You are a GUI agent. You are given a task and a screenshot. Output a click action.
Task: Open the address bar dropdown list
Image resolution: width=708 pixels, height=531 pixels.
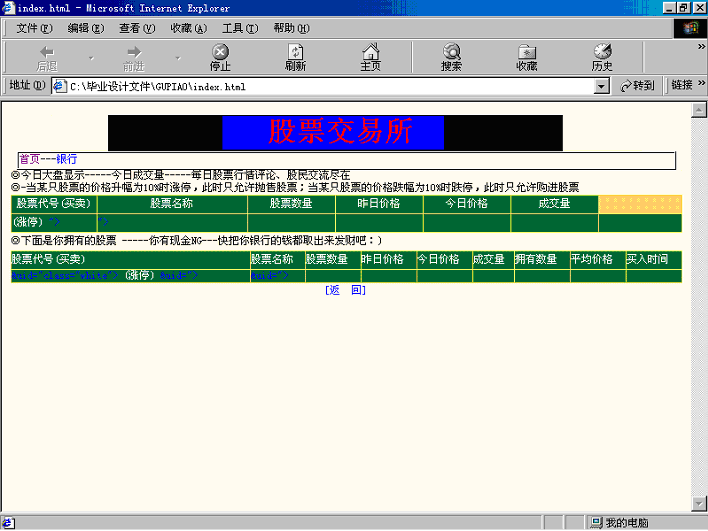tap(601, 86)
